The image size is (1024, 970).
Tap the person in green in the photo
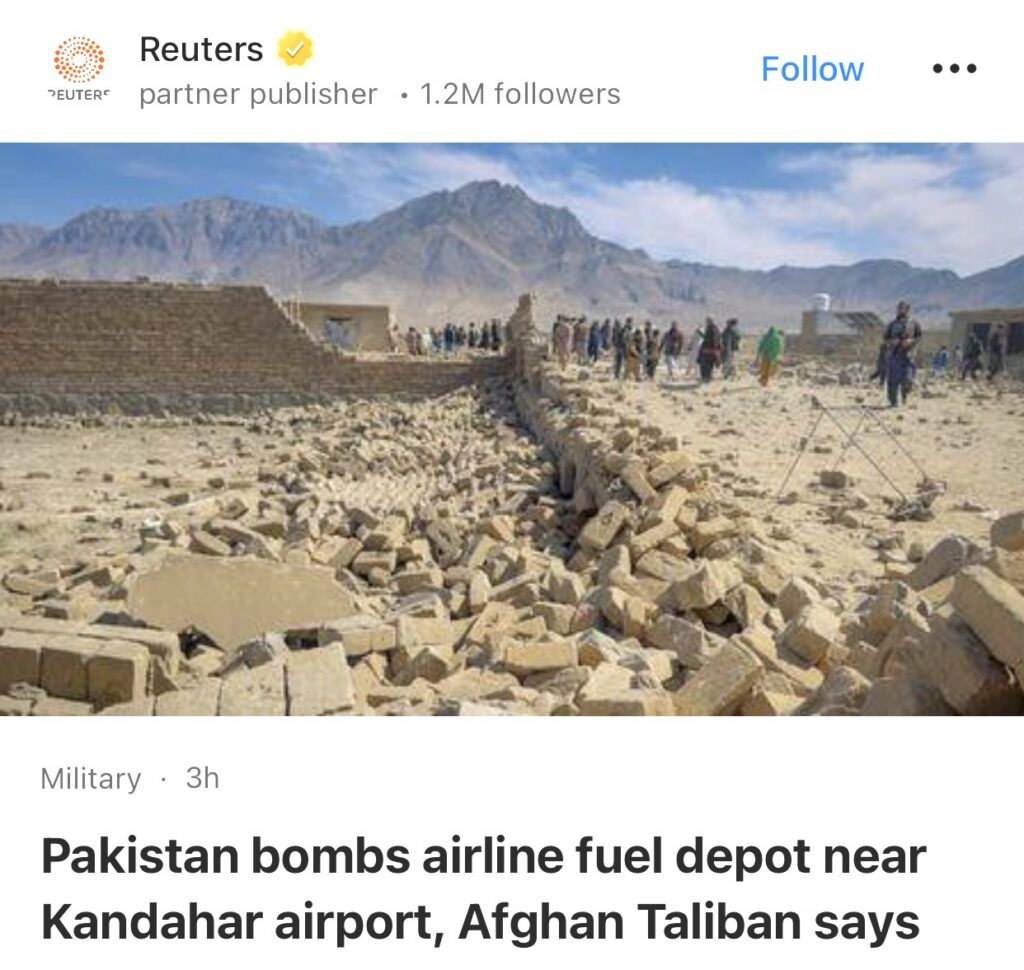pyautogui.click(x=769, y=355)
